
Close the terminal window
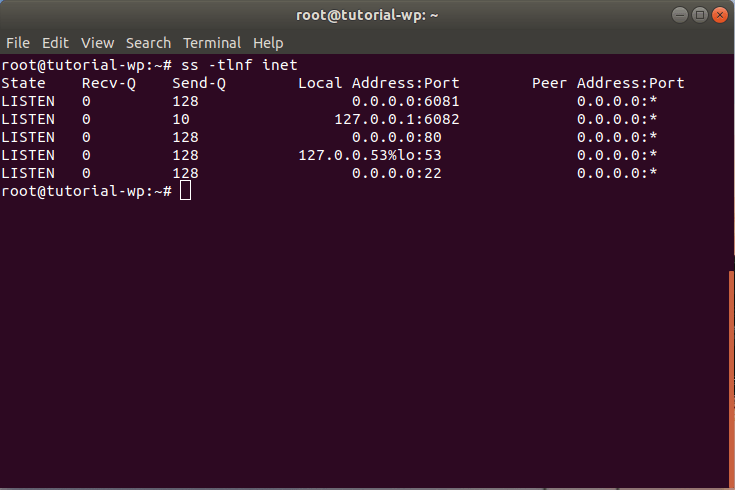(x=720, y=15)
